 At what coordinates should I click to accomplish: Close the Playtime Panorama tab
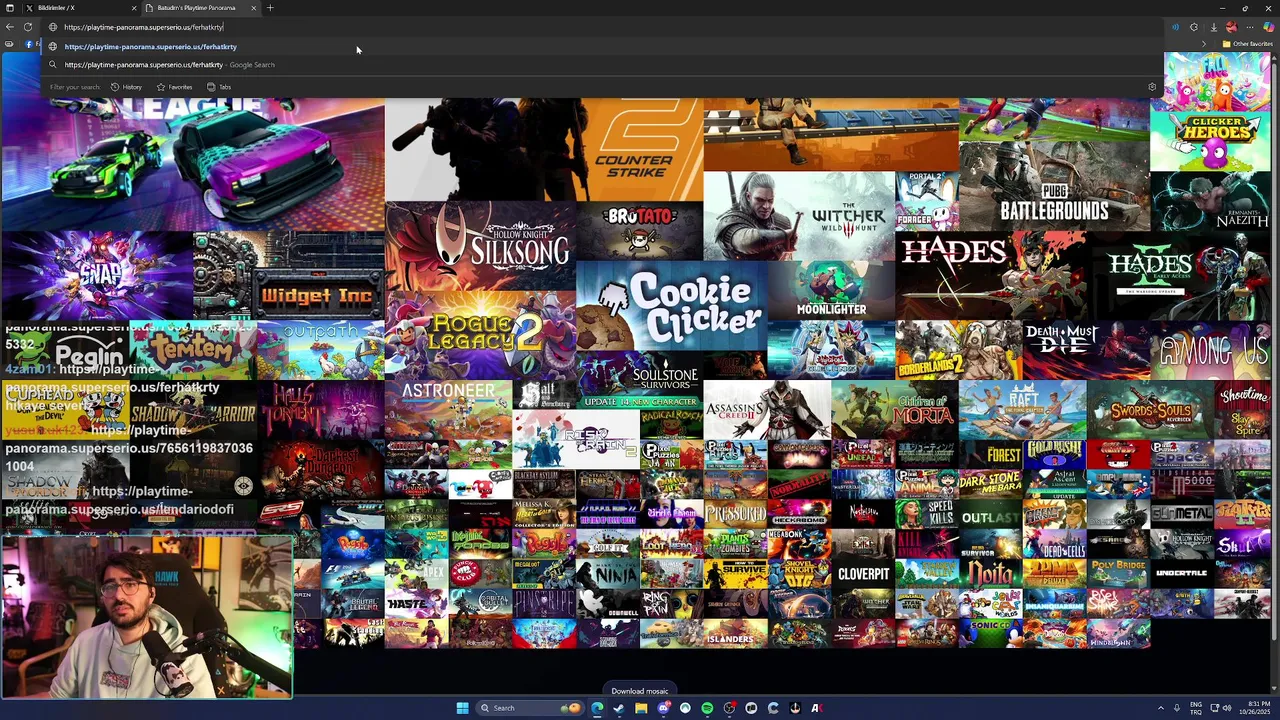click(x=253, y=8)
